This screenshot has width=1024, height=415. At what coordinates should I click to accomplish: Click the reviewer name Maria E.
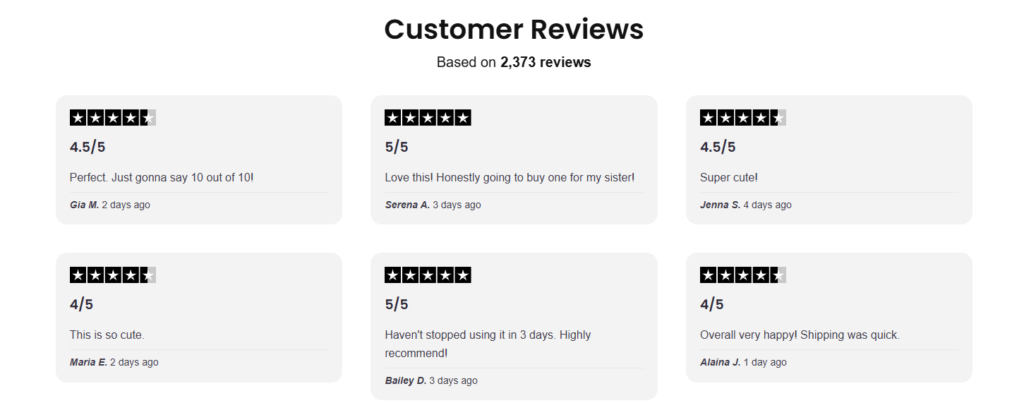(88, 362)
